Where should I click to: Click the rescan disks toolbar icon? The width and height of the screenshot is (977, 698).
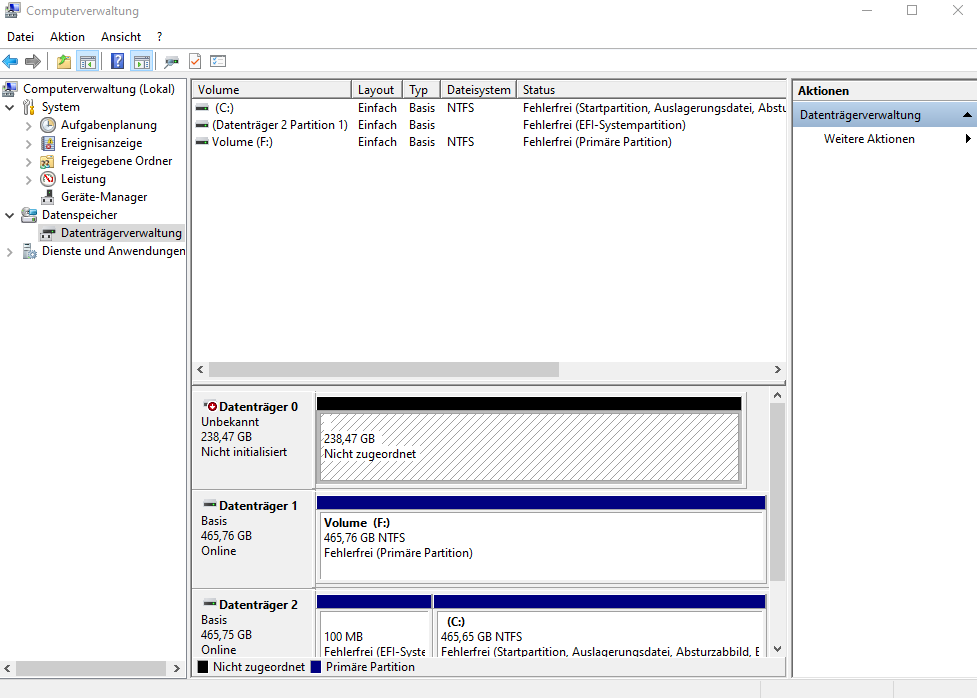[x=171, y=61]
